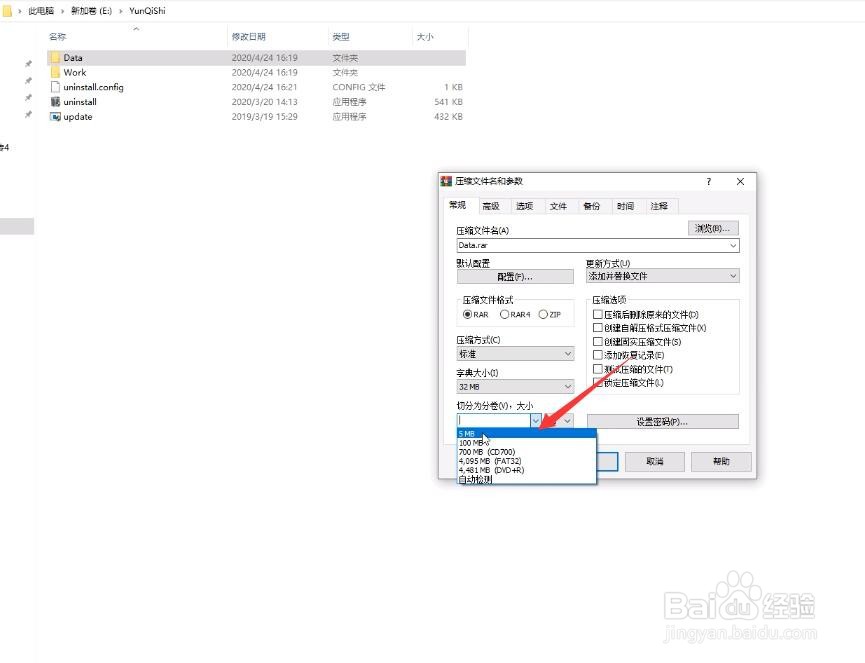865x663 pixels.
Task: Open the 更新方式 dropdown
Action: (x=662, y=276)
